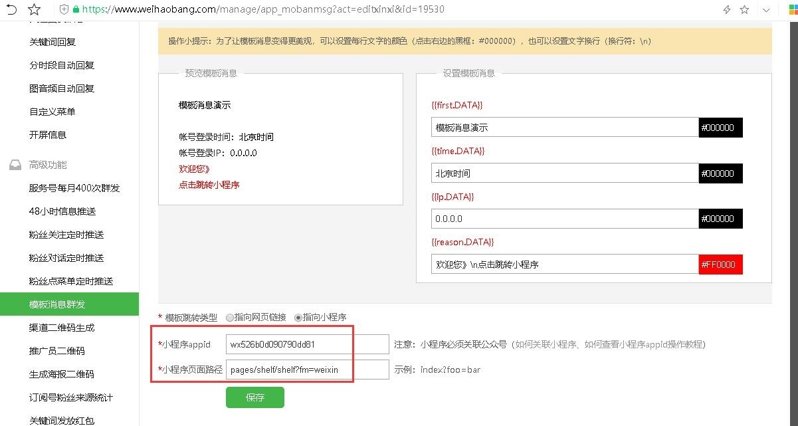798x426 pixels.
Task: Click the green 保存 button
Action: 255,397
